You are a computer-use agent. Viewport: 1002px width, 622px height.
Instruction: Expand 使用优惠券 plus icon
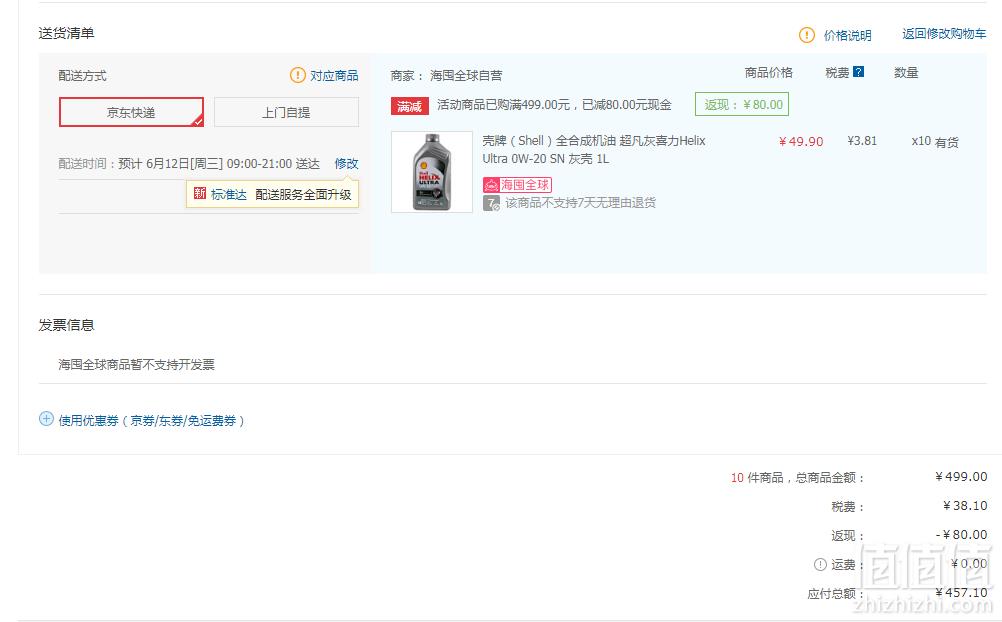(46, 419)
